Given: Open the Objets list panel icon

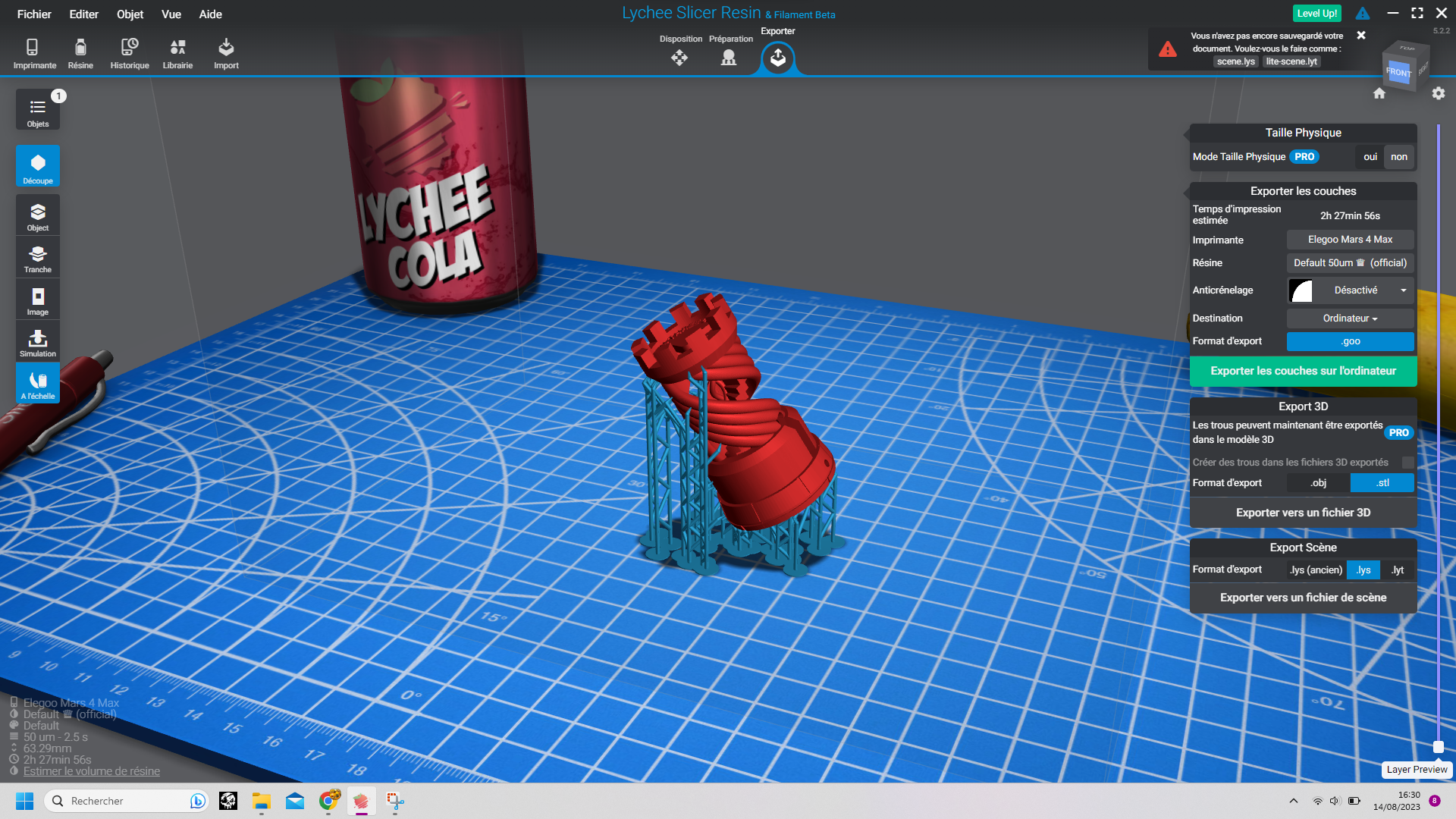Looking at the screenshot, I should point(38,110).
